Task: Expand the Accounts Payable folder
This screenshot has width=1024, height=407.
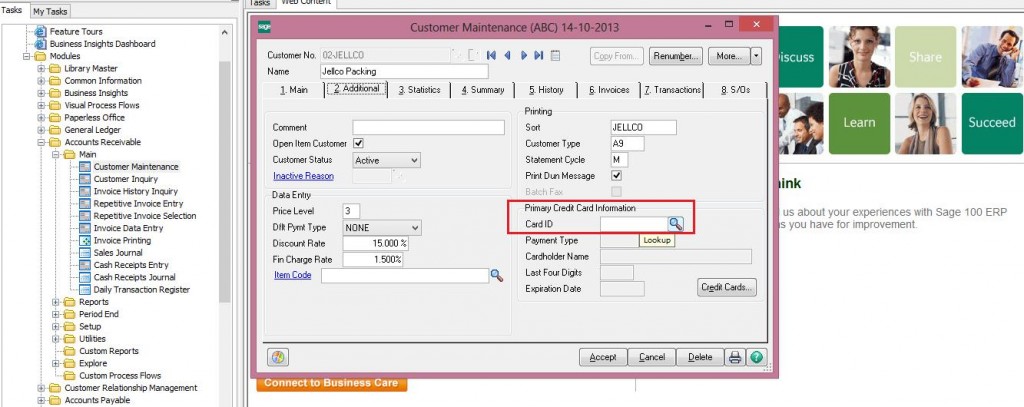Action: [41, 400]
